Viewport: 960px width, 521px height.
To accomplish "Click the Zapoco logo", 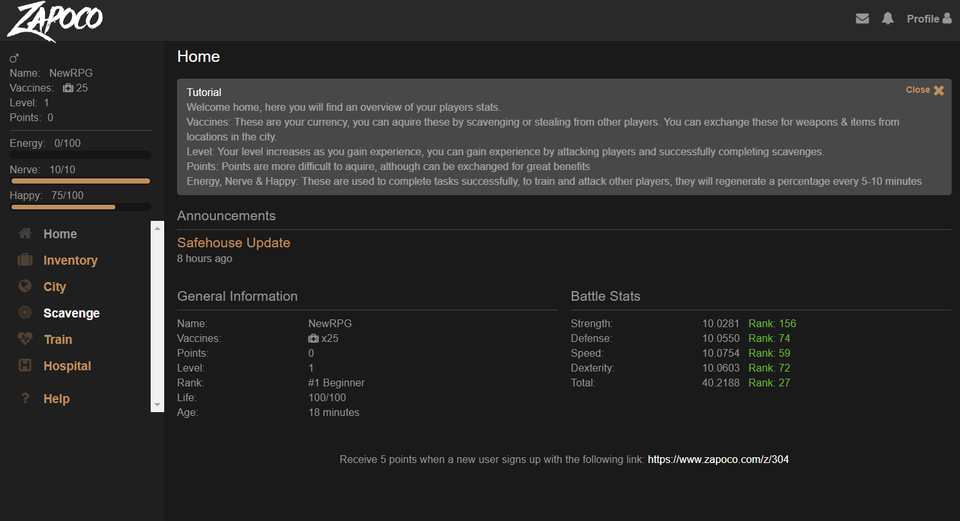I will (x=56, y=20).
